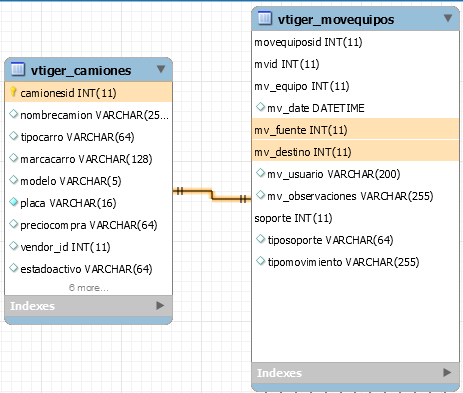This screenshot has height=393, width=463.
Task: Click the diamond icon beside marcacarro
Action: click(13, 158)
